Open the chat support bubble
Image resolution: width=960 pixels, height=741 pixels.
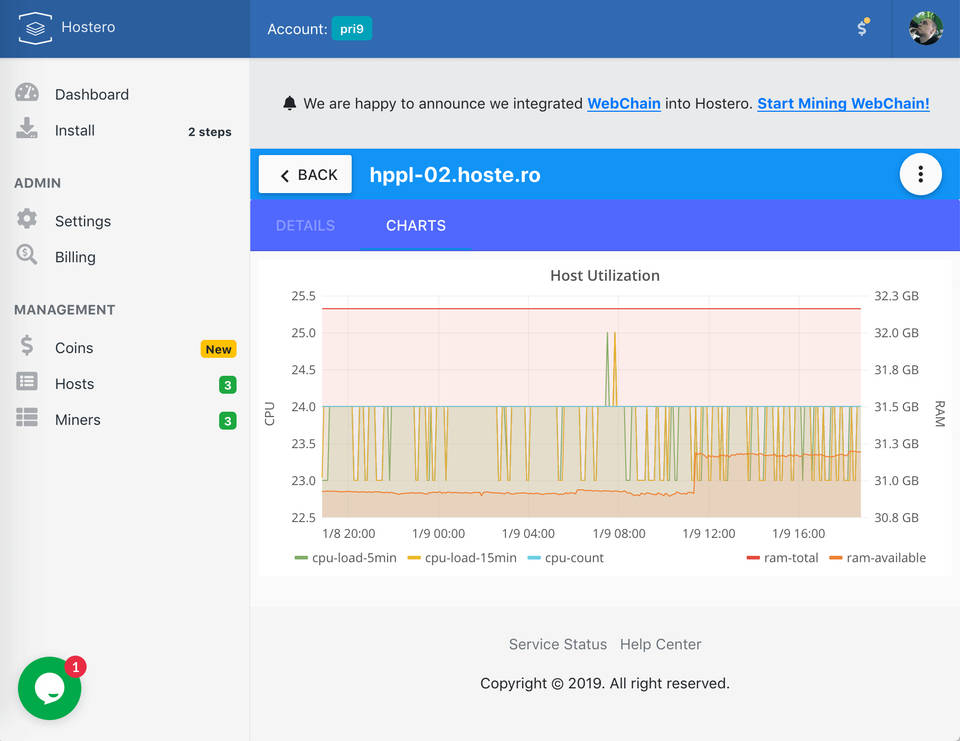pyautogui.click(x=49, y=688)
